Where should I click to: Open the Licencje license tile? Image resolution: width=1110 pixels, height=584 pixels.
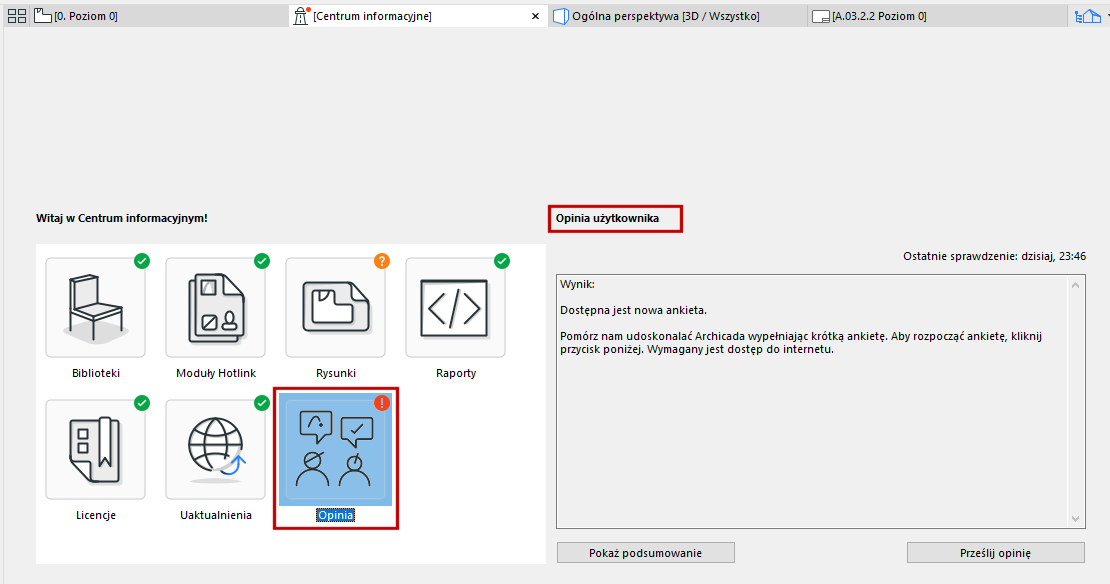tap(96, 450)
